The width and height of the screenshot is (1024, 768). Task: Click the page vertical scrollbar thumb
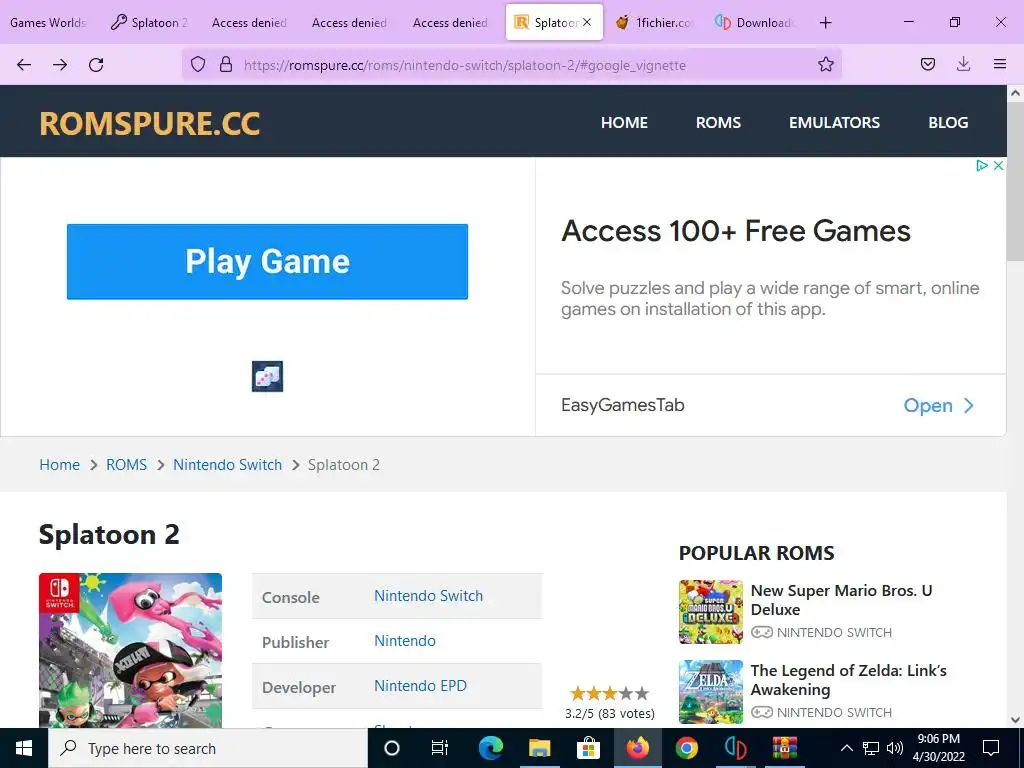1015,182
